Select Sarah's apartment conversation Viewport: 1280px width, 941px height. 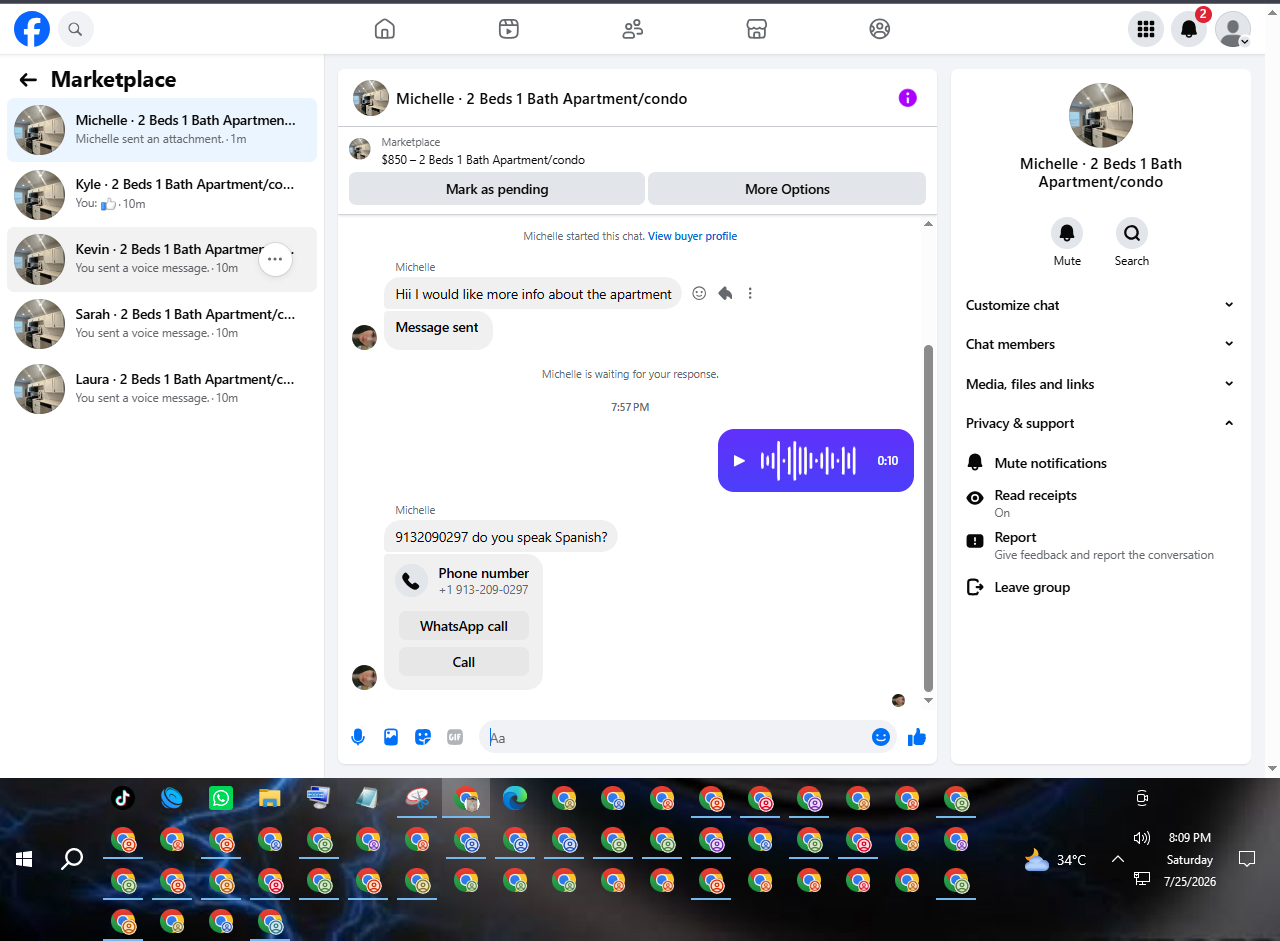pos(162,324)
